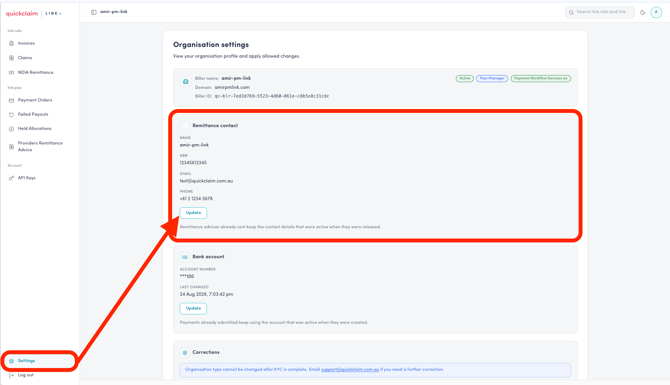The width and height of the screenshot is (670, 385).
Task: Click the Log out arrow icon
Action: pyautogui.click(x=12, y=375)
